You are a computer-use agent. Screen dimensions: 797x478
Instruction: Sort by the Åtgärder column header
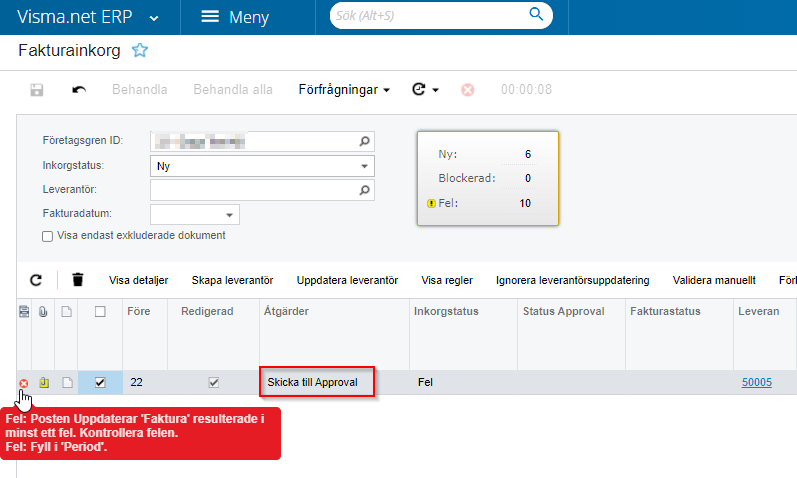[334, 334]
